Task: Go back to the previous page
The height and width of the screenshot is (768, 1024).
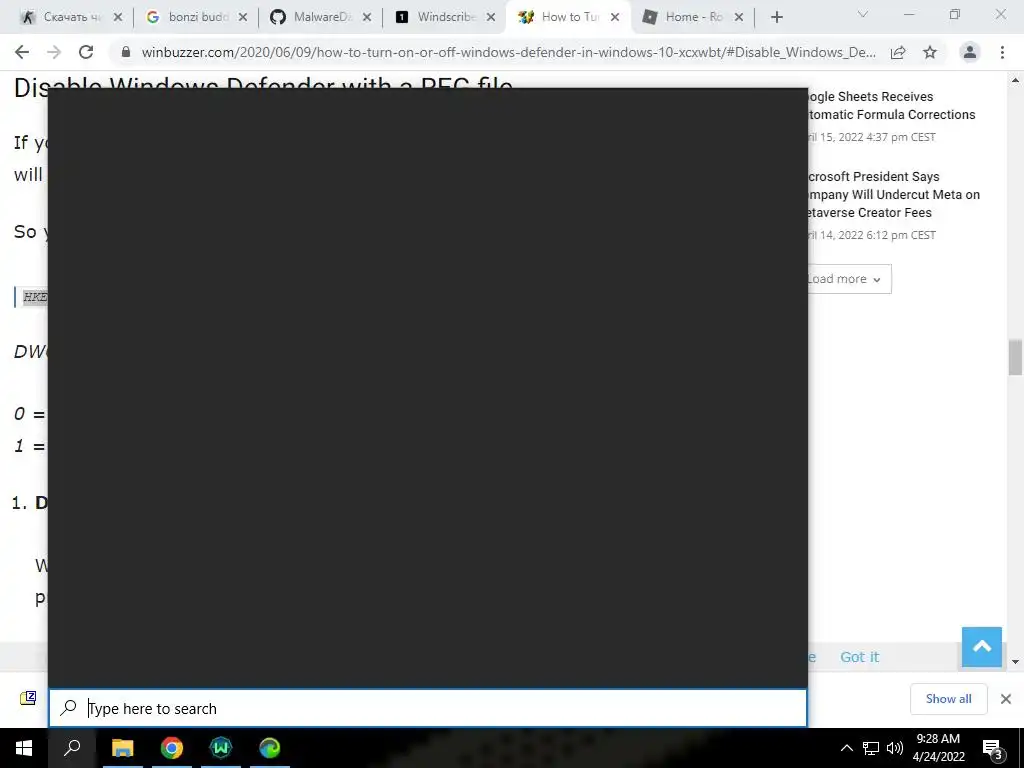Action: coord(22,52)
